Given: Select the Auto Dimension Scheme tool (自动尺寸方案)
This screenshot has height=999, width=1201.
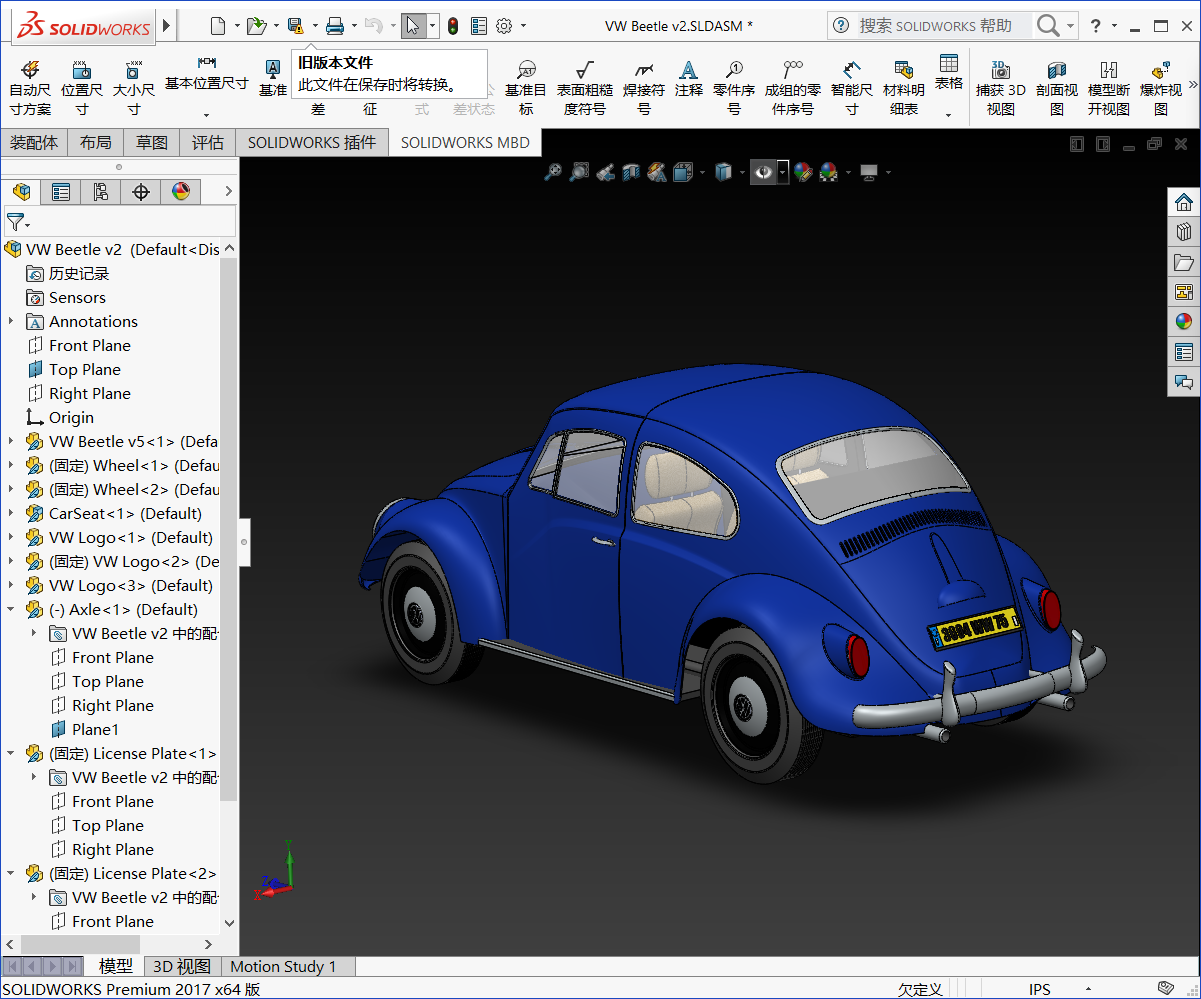Looking at the screenshot, I should tap(30, 88).
